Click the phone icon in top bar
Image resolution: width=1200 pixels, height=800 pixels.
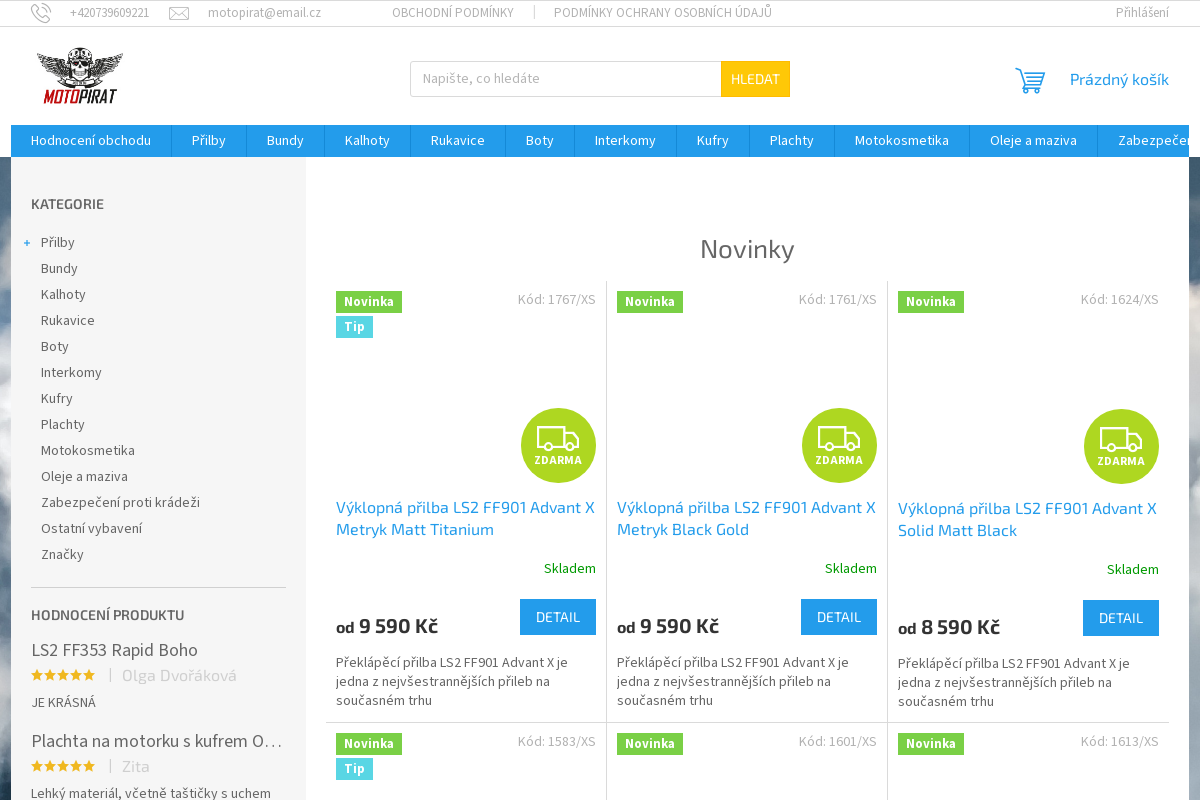pos(41,13)
